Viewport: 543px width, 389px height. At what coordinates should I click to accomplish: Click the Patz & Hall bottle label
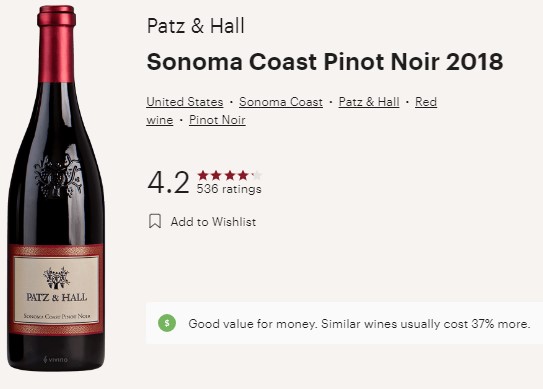click(x=56, y=290)
